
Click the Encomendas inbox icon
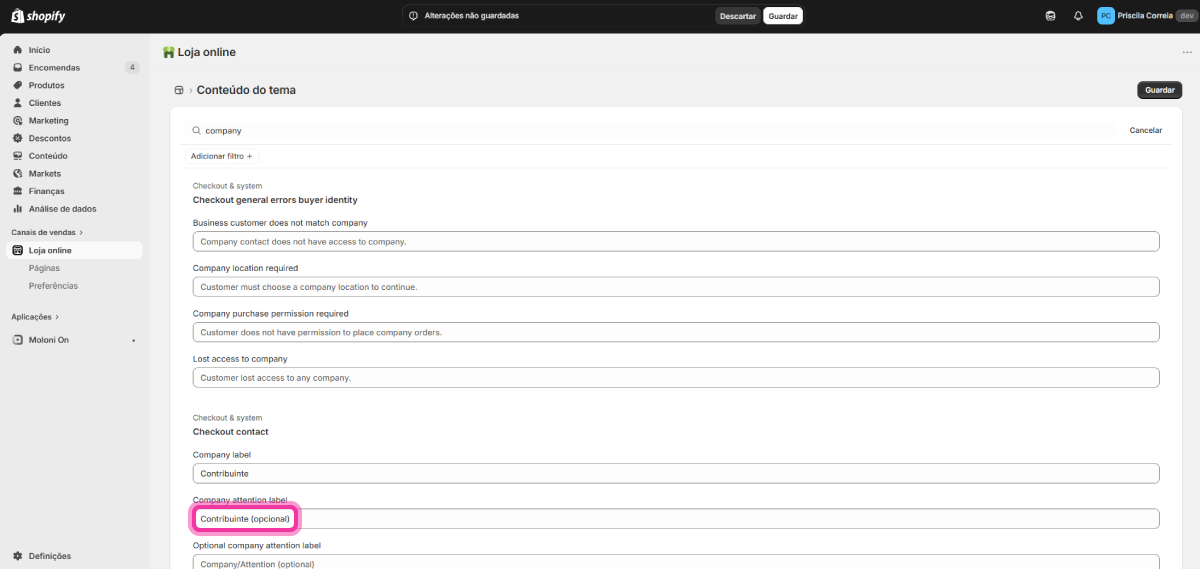18,68
